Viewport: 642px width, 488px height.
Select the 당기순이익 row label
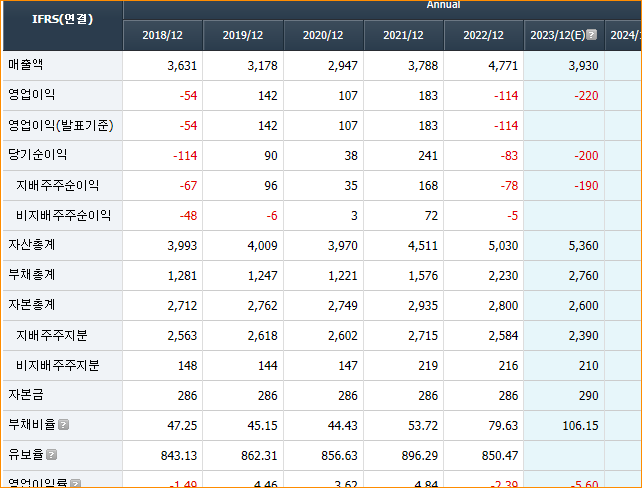click(38, 154)
